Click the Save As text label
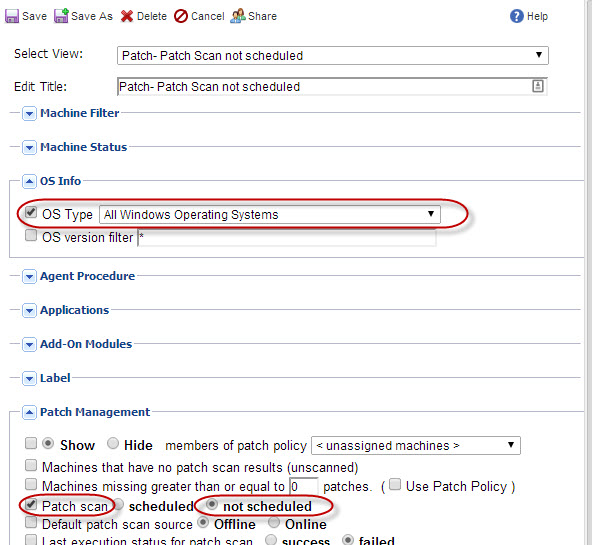592x545 pixels. coord(92,16)
